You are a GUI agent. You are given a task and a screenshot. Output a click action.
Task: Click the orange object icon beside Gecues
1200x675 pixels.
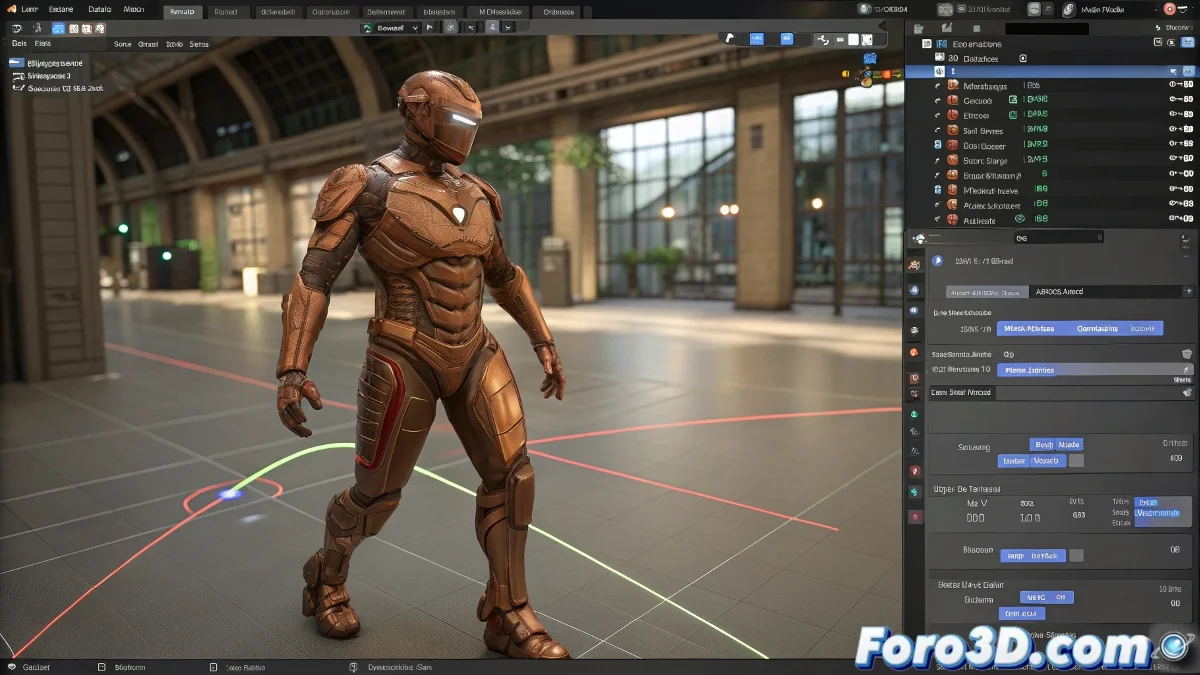coord(951,101)
